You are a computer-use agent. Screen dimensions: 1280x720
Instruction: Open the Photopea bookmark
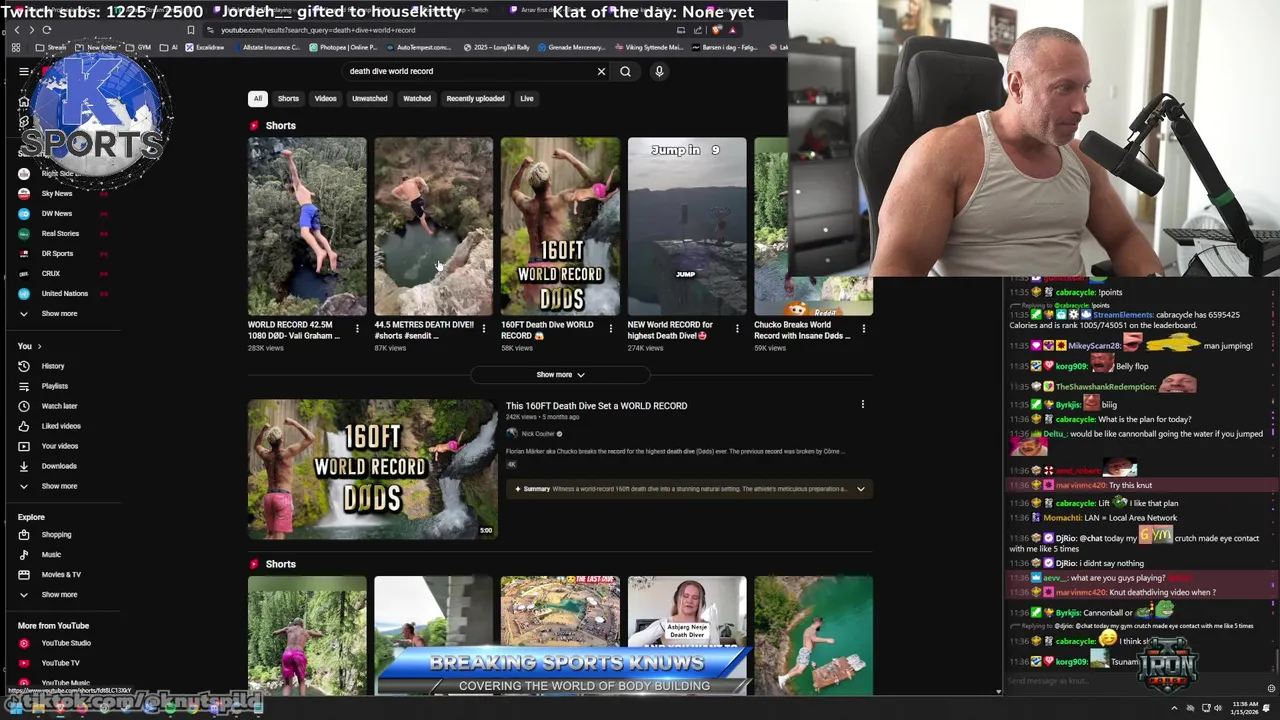point(343,47)
